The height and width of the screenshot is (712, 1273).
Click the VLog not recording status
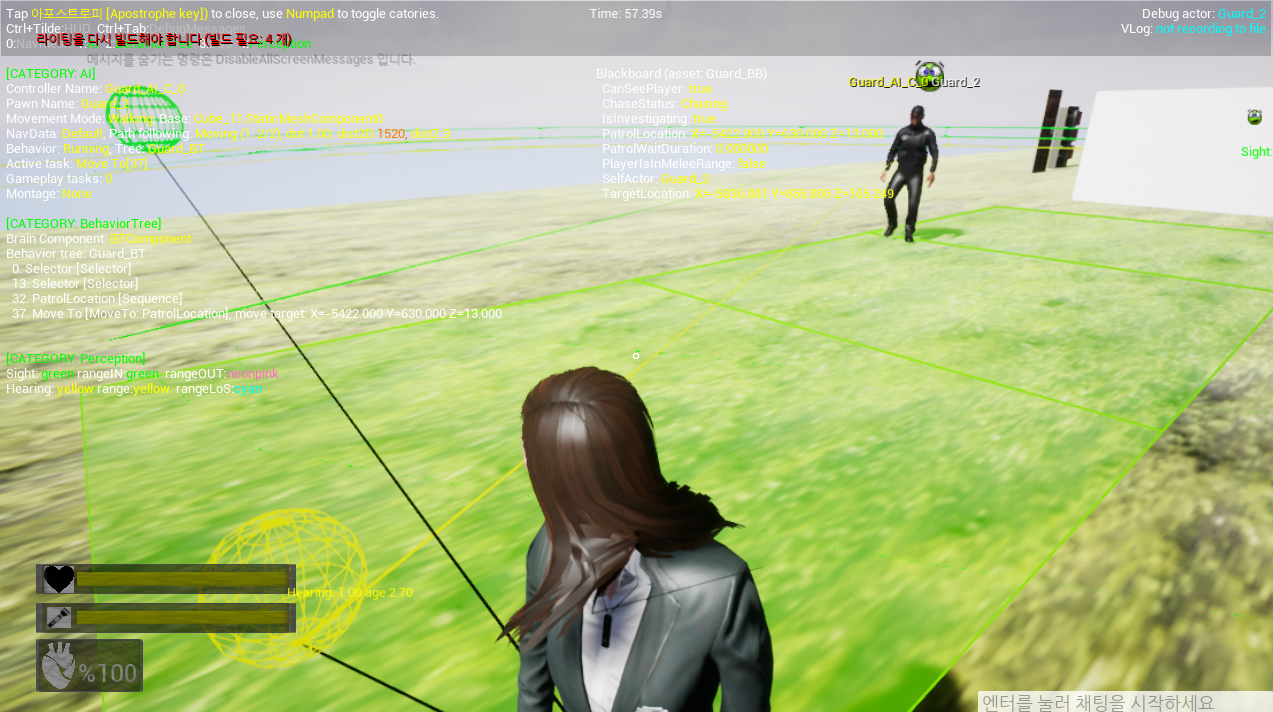[x=1193, y=29]
